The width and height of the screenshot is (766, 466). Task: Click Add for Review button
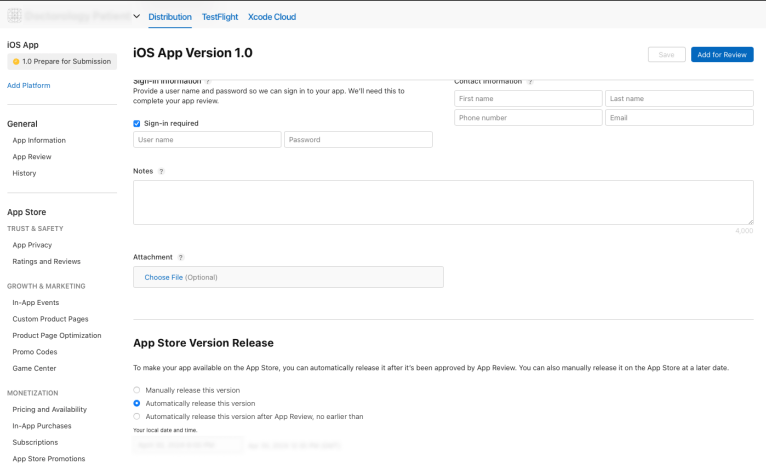[x=722, y=55]
